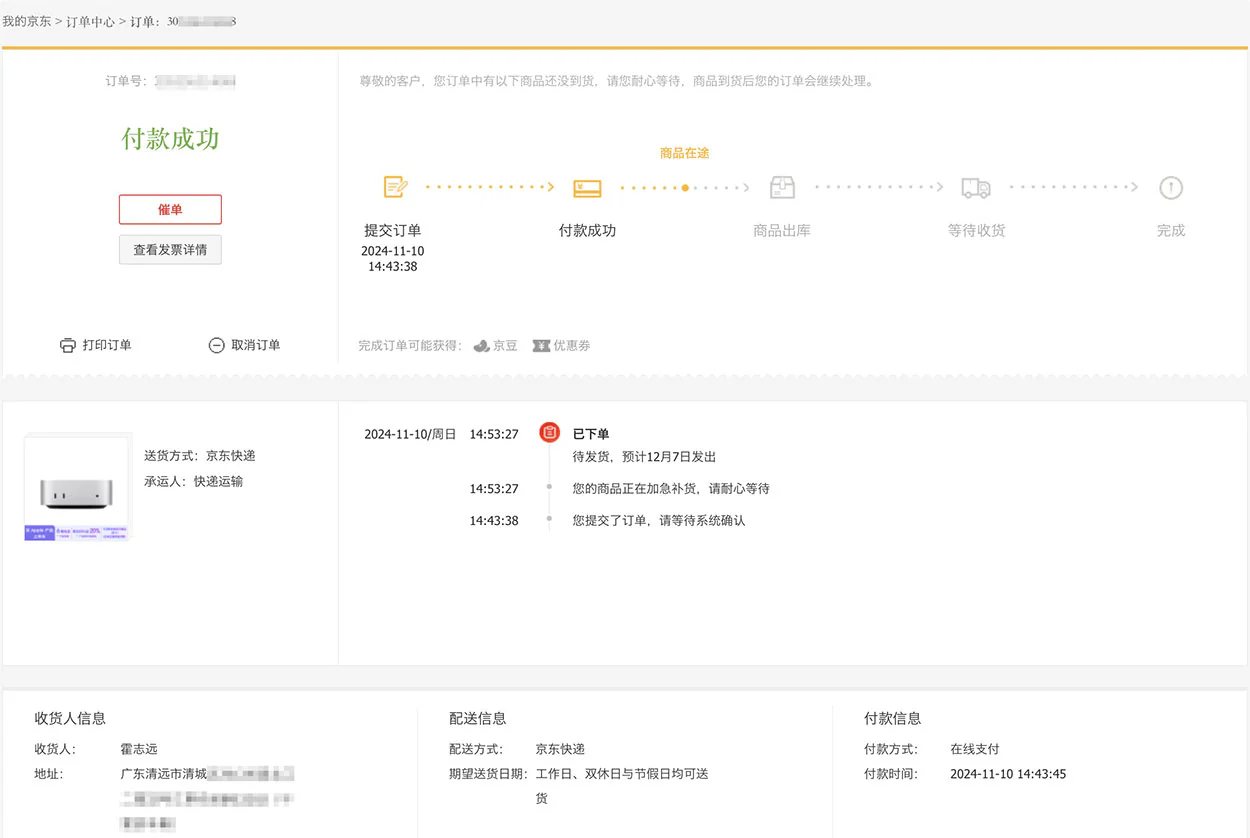The image size is (1250, 838).
Task: Click the 京豆 reward label
Action: [505, 345]
